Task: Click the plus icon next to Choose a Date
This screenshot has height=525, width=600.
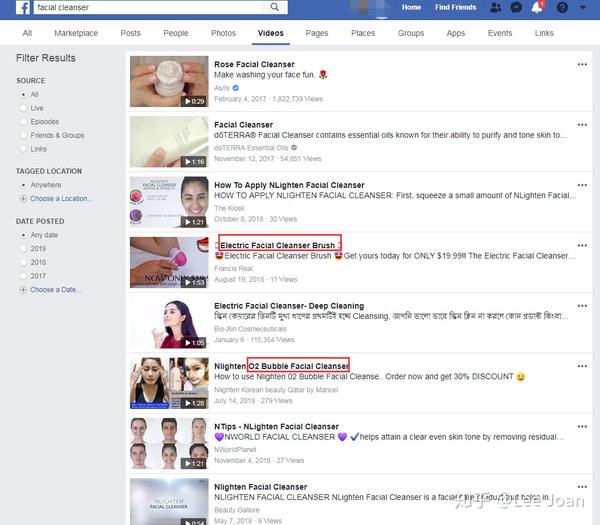Action: point(23,290)
